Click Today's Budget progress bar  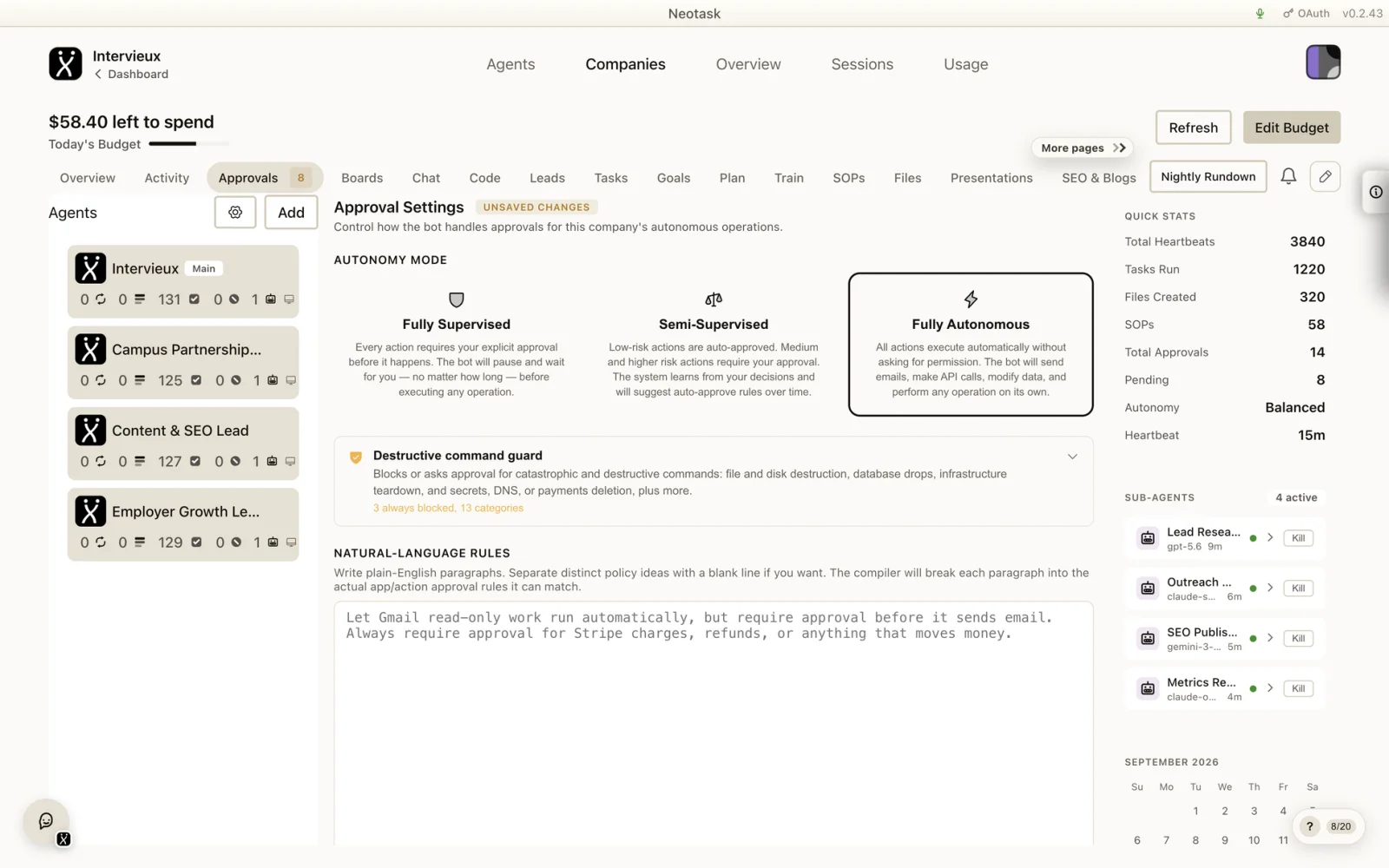pyautogui.click(x=189, y=144)
